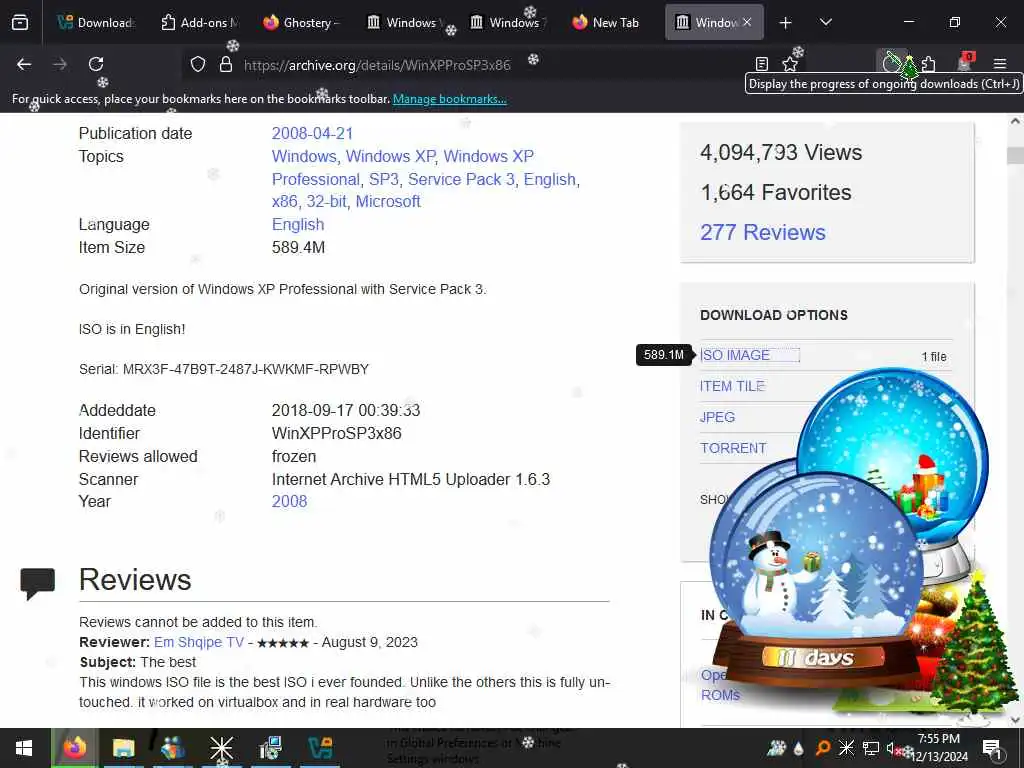This screenshot has width=1024, height=768.
Task: Close the active Window tab
Action: pyautogui.click(x=747, y=22)
